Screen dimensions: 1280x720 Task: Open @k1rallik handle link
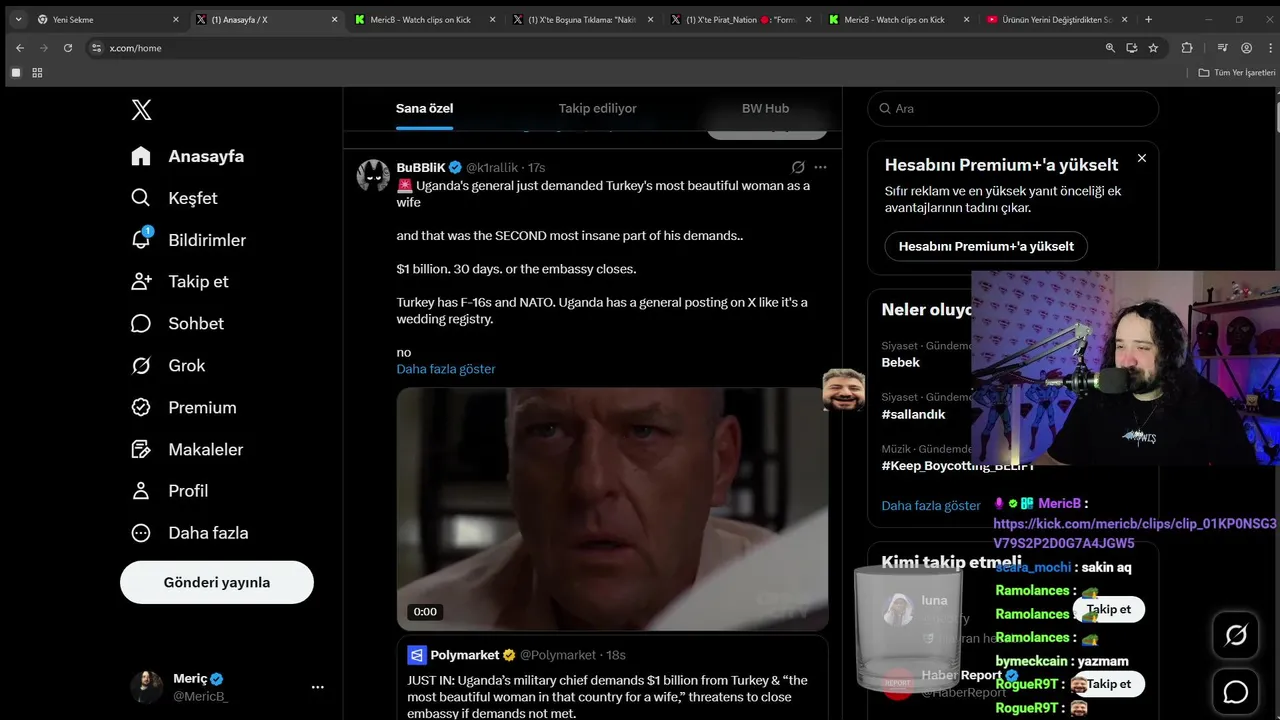point(492,167)
